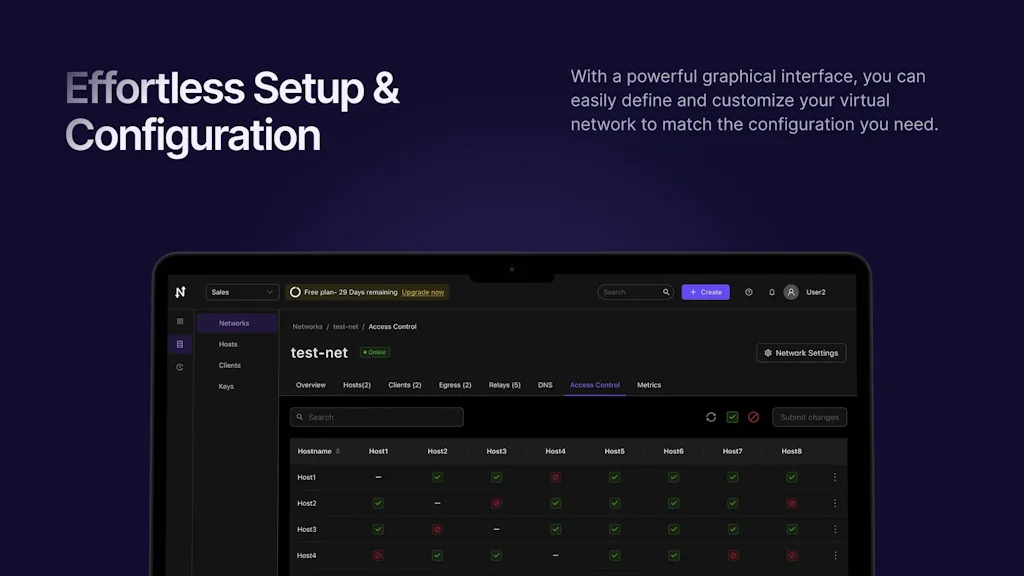Toggle Host4 to Host1 denied access cell
The height and width of the screenshot is (576, 1024).
[x=378, y=555]
